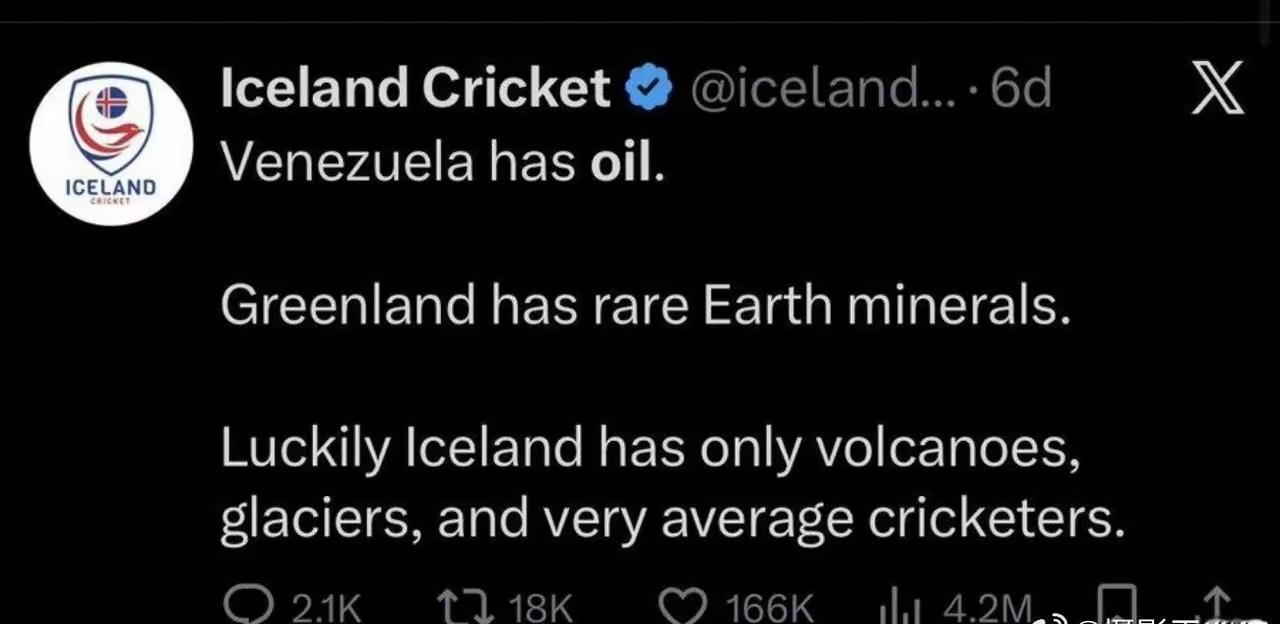Screen dimensions: 1280x624
Task: Click the 2.1K replies count
Action: pos(325,608)
